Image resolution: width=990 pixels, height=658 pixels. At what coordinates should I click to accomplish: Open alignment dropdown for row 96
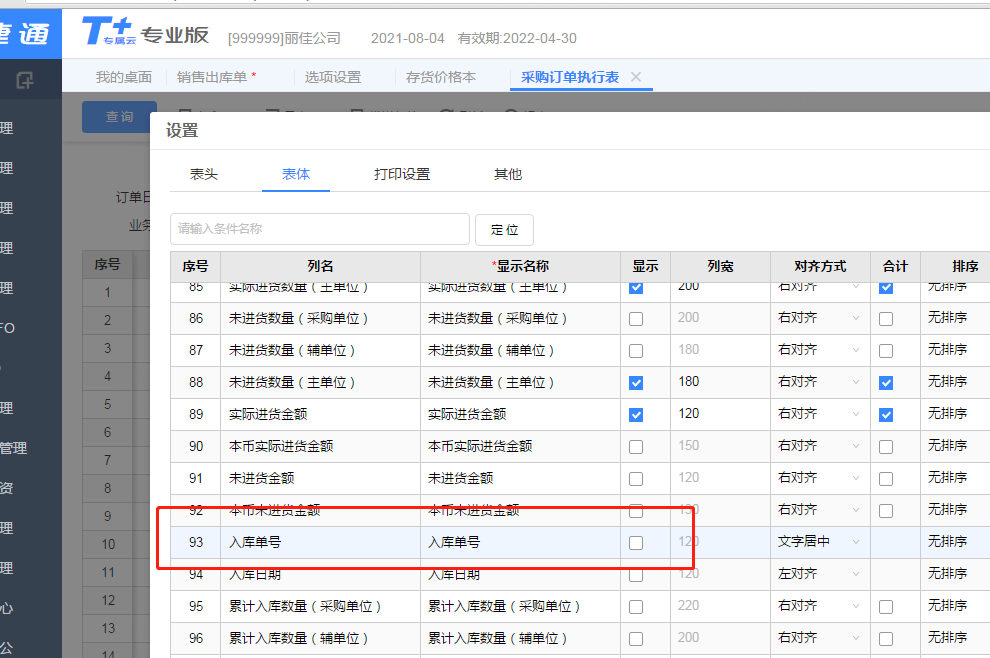(820, 638)
